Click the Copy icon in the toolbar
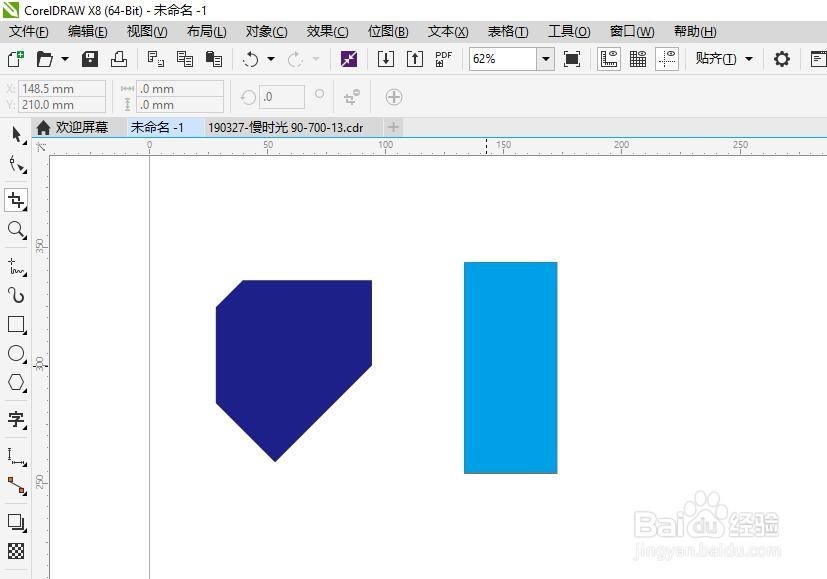Viewport: 827px width, 579px height. [185, 59]
